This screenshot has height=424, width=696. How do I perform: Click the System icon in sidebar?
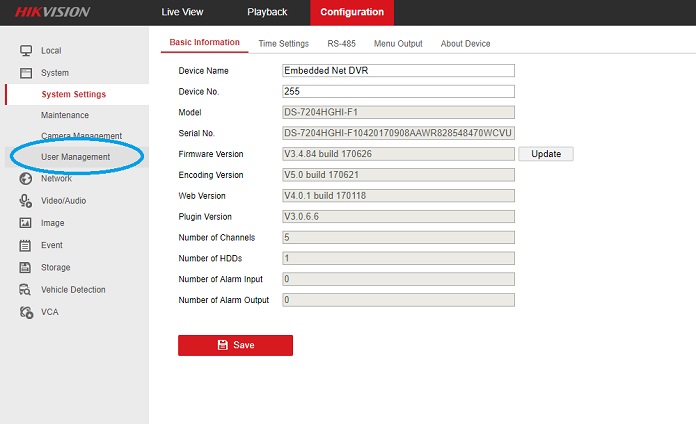tap(26, 73)
